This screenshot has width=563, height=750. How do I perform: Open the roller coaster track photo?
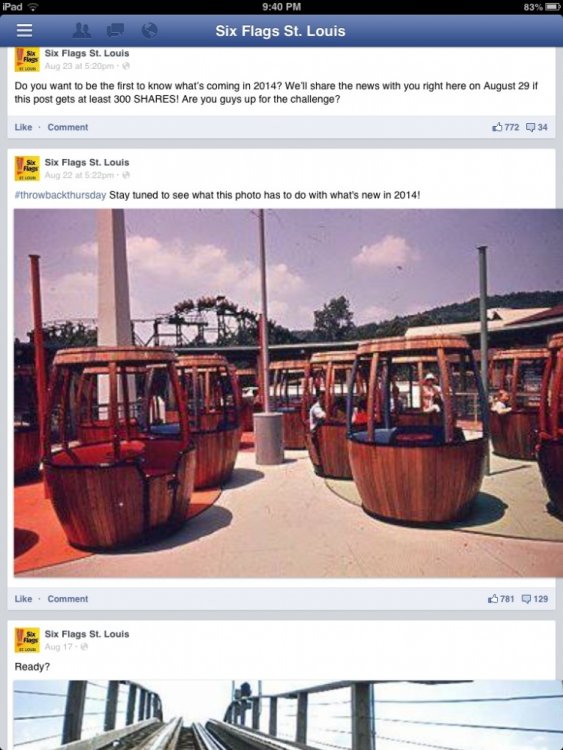(288, 715)
